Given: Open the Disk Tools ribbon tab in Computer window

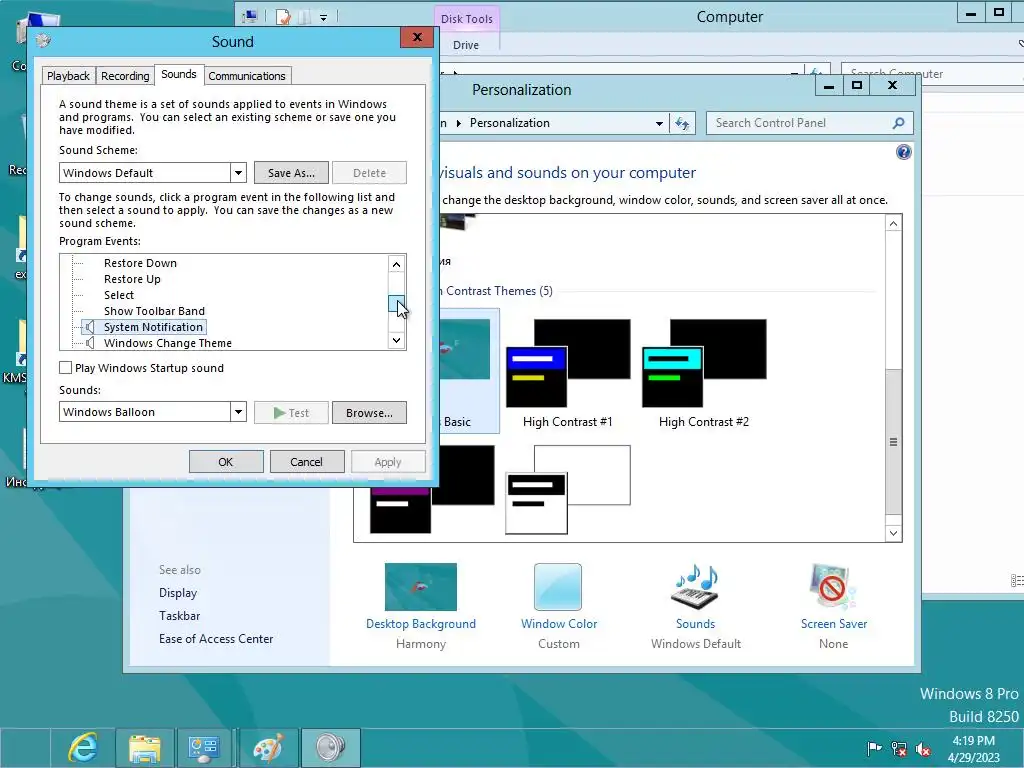Looking at the screenshot, I should tap(466, 19).
